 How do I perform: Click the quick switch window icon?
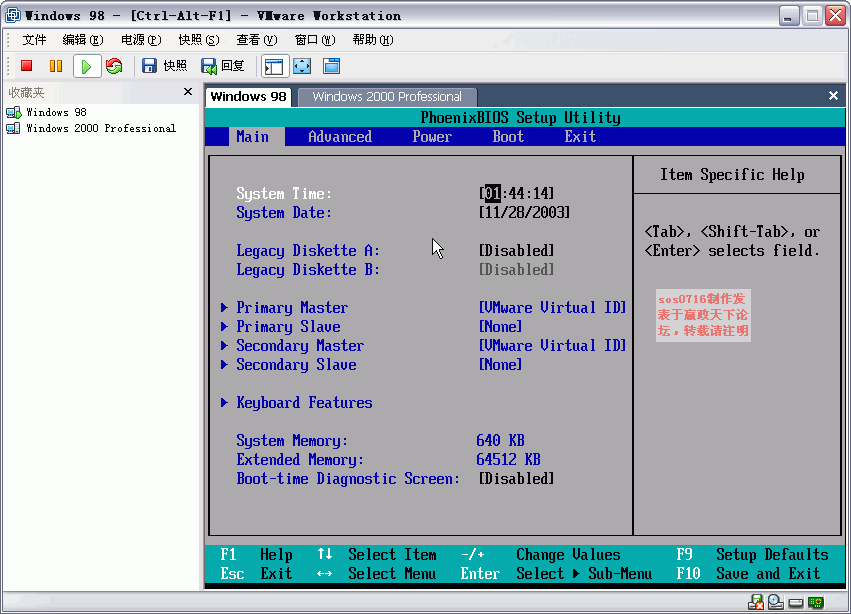[332, 66]
